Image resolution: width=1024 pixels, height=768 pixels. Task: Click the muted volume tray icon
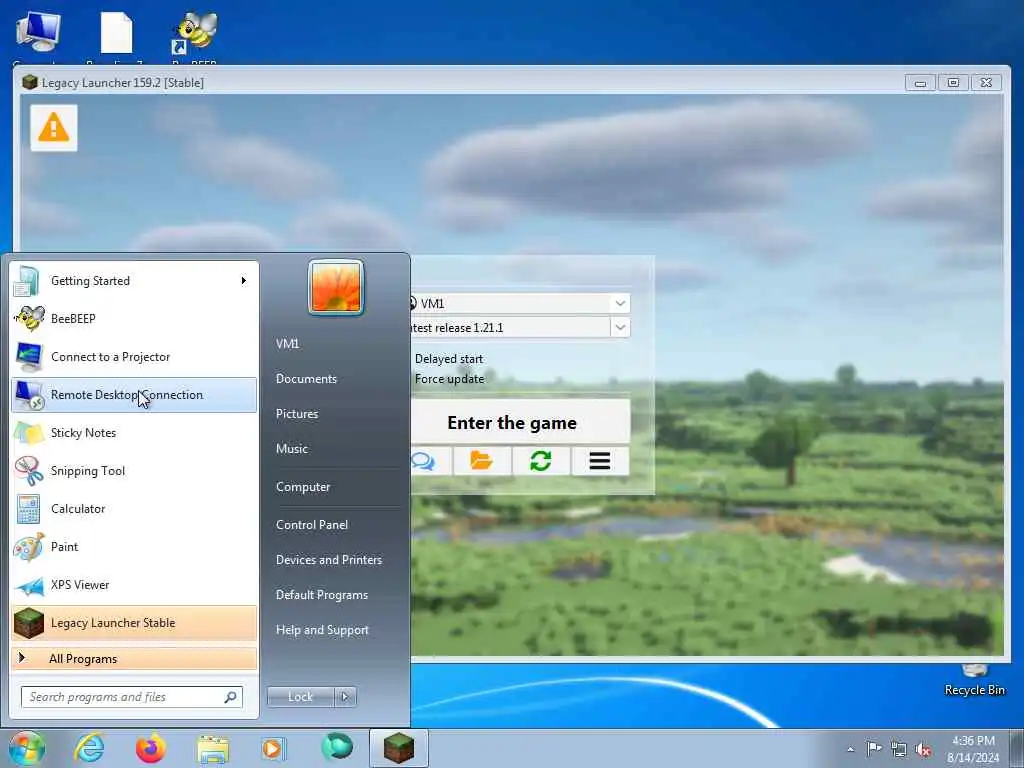924,749
